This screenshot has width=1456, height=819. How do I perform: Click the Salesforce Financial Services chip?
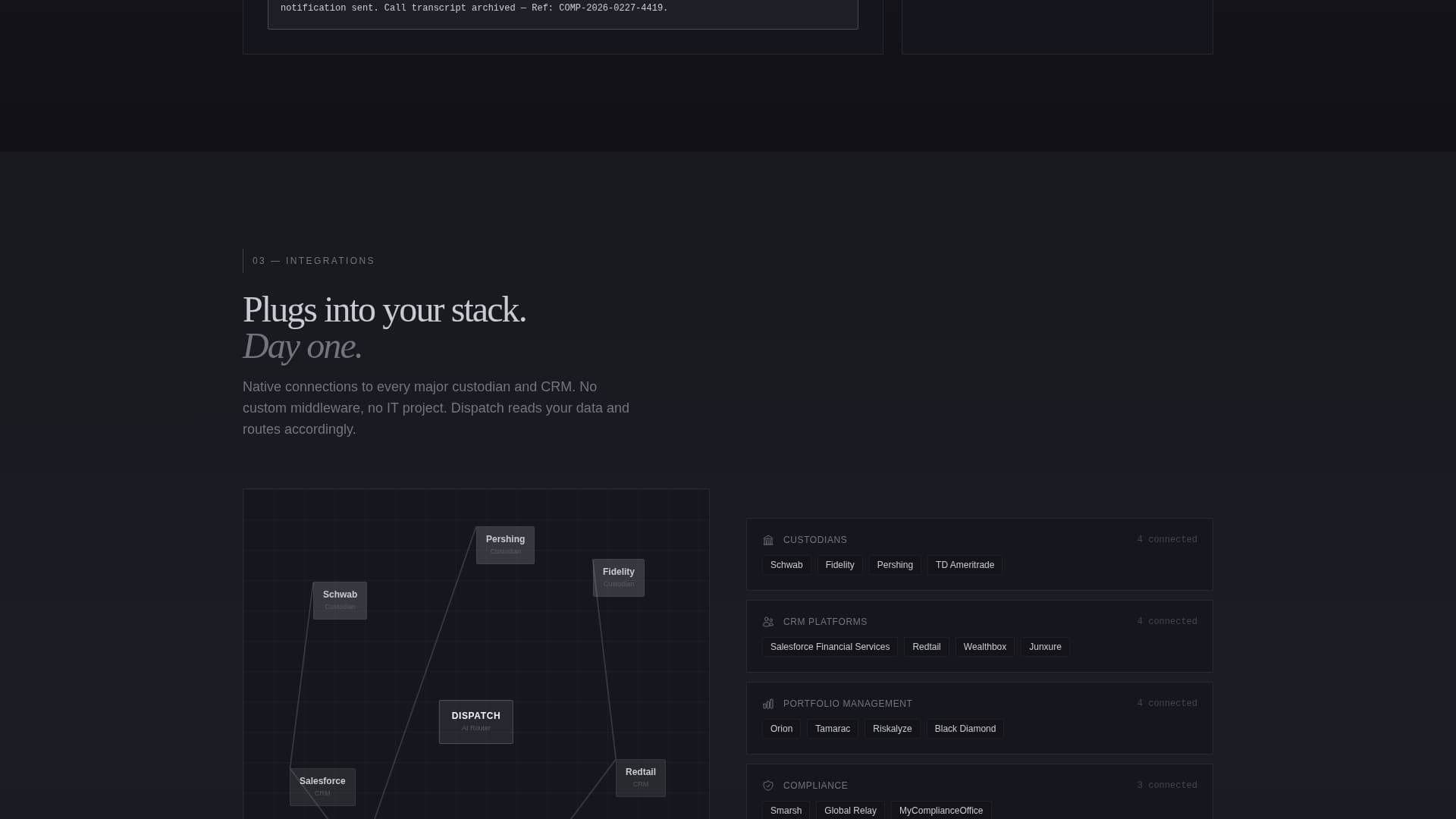[829, 647]
